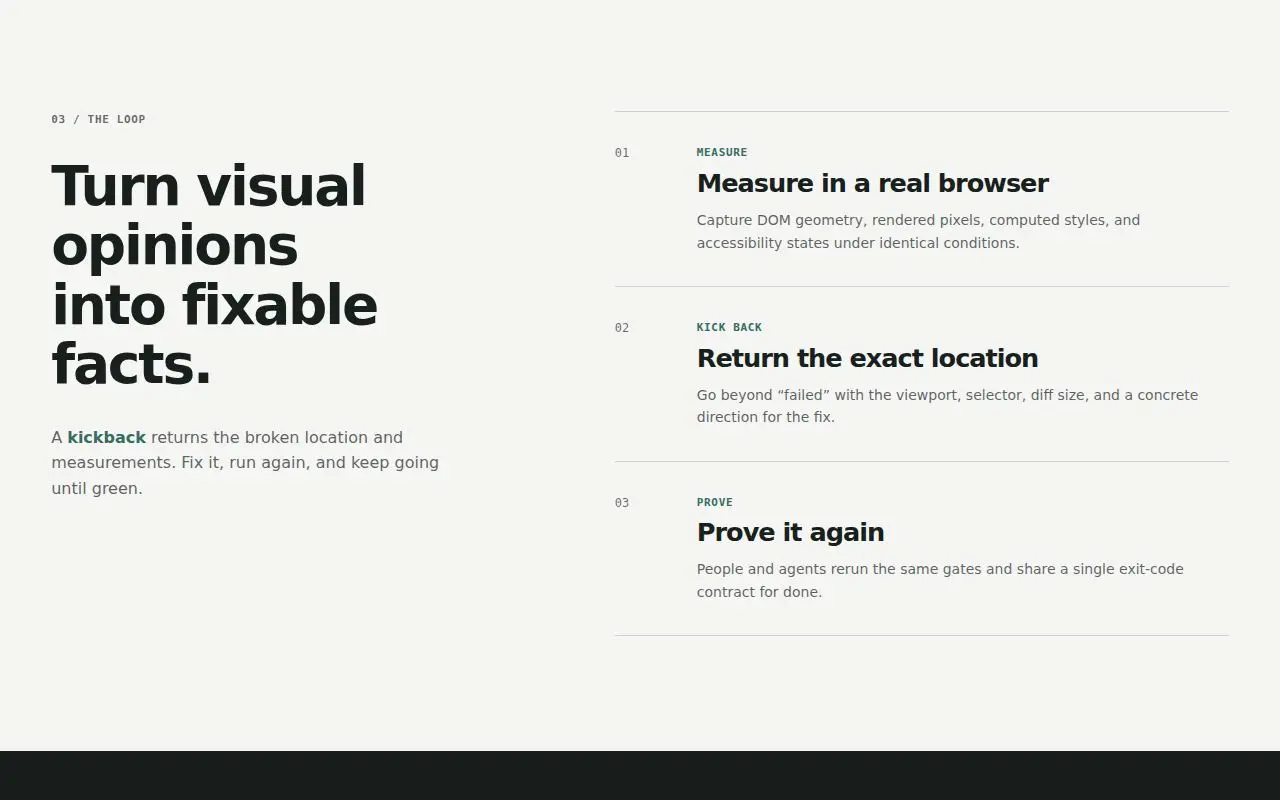Viewport: 1280px width, 800px height.
Task: Click the bold green 'kickback' word
Action: click(x=106, y=437)
